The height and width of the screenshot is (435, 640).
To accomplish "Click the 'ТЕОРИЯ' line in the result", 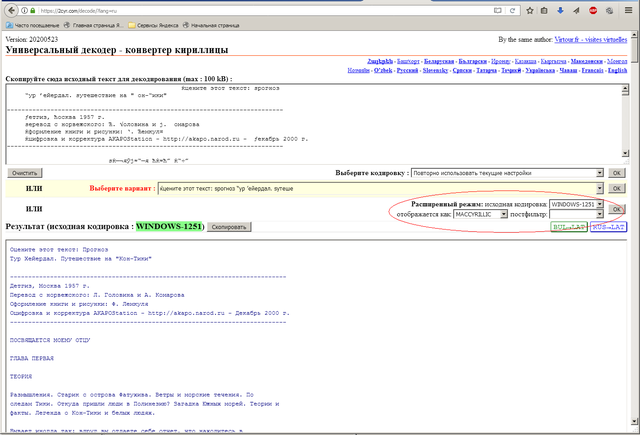I will (21, 377).
